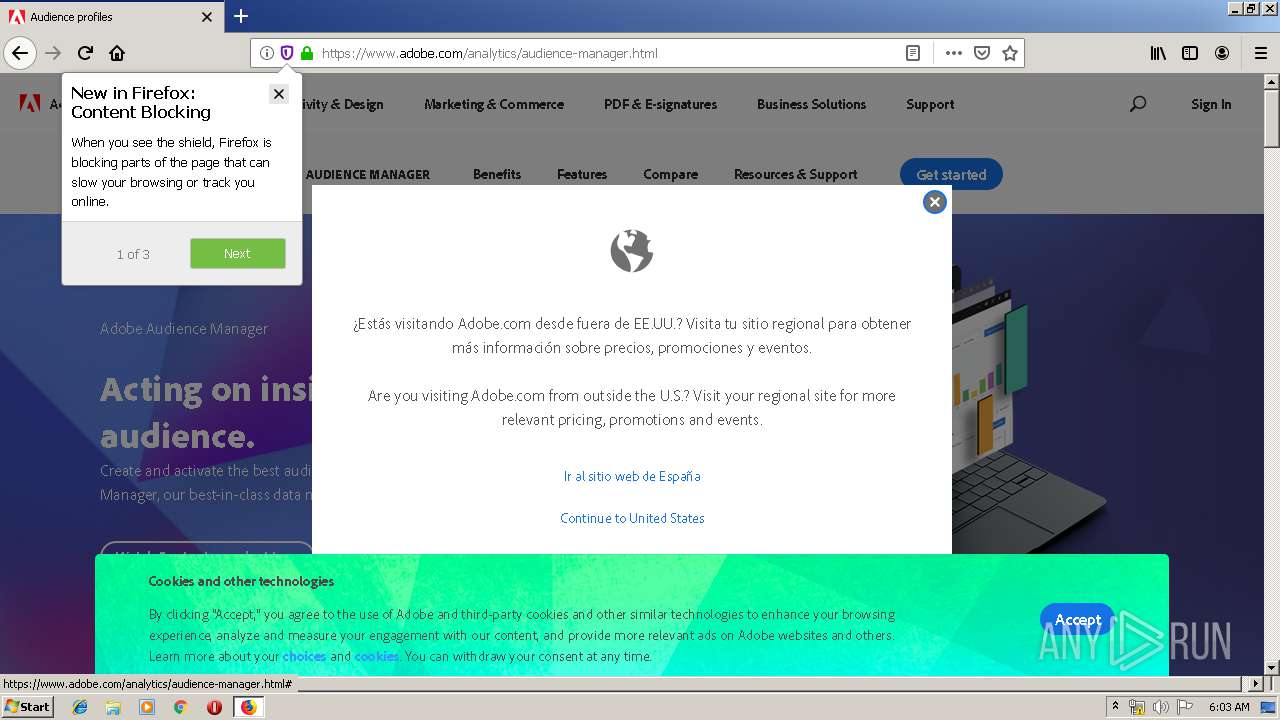The width and height of the screenshot is (1280, 720).
Task: Launch Internet Explorer from the taskbar
Action: coord(80,707)
